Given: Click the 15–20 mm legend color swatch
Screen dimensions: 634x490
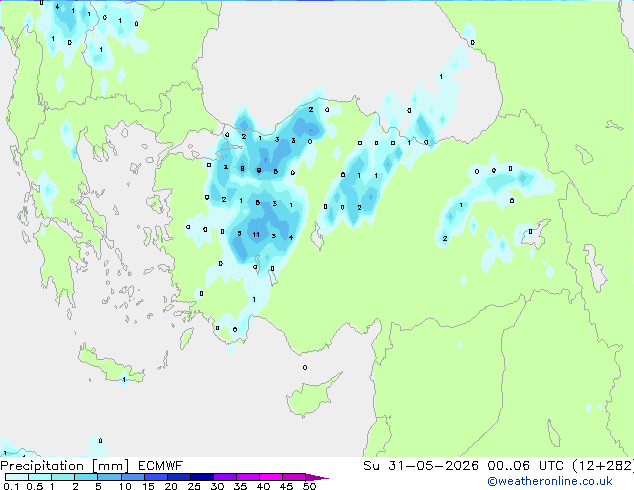Looking at the screenshot, I should (155, 477).
